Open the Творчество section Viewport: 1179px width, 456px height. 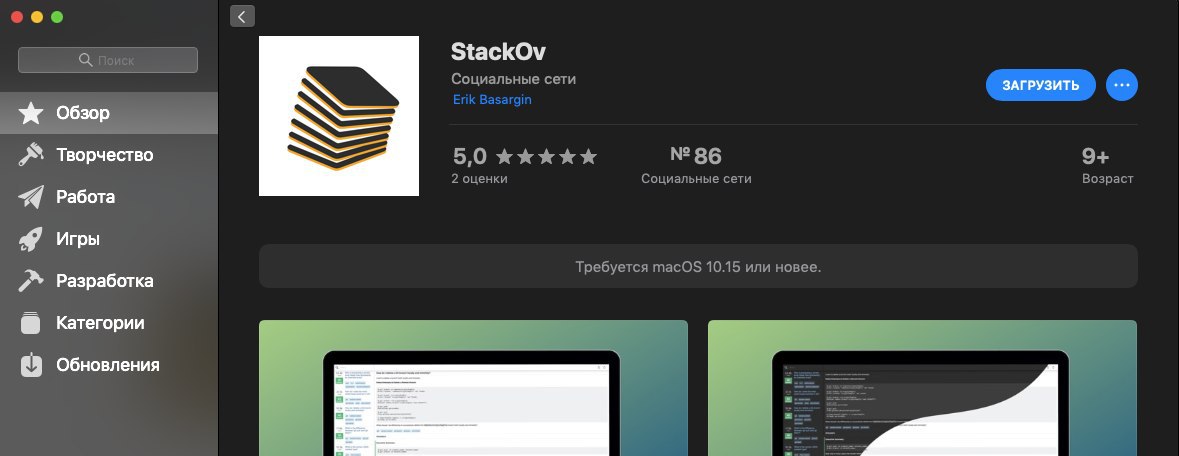[109, 155]
